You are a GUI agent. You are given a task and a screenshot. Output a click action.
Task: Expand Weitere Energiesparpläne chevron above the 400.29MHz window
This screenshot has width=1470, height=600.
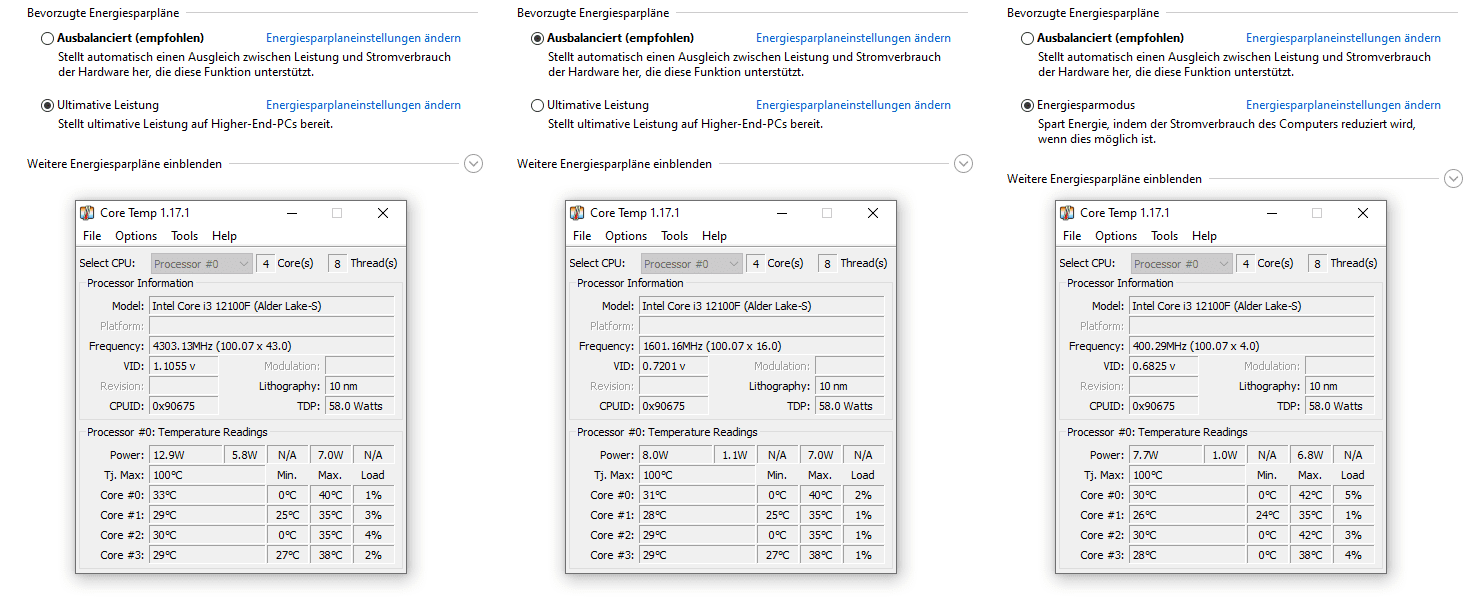(x=1454, y=178)
